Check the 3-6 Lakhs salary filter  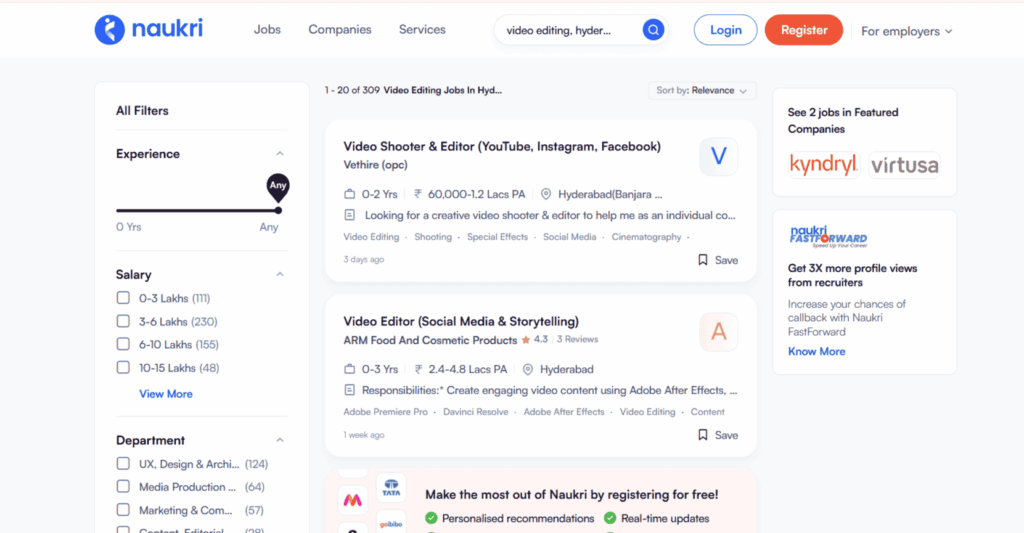(123, 321)
